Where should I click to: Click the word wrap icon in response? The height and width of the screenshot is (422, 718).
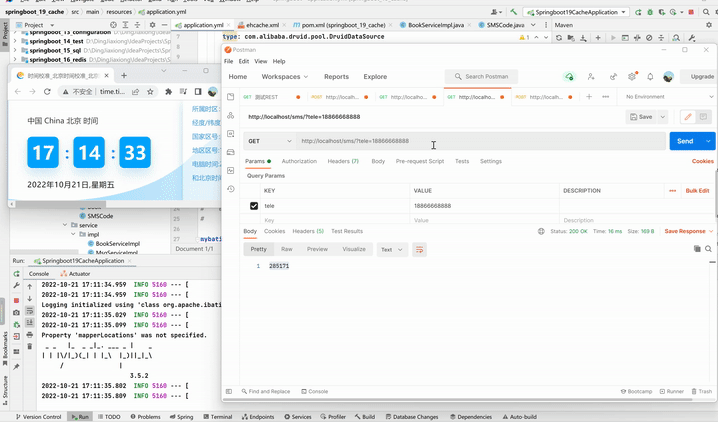click(x=420, y=249)
